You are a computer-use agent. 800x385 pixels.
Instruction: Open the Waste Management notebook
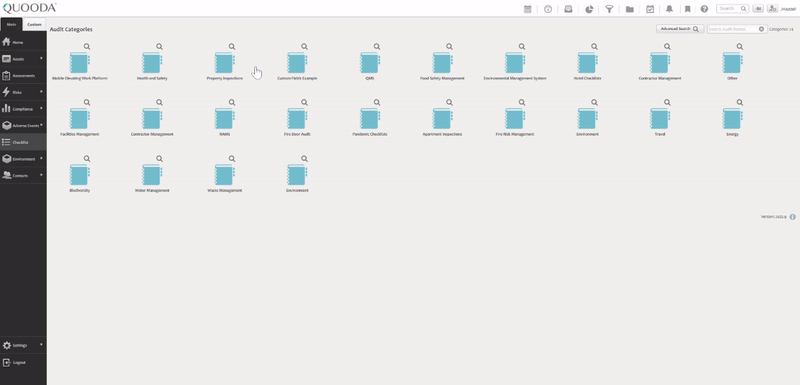[x=224, y=175]
